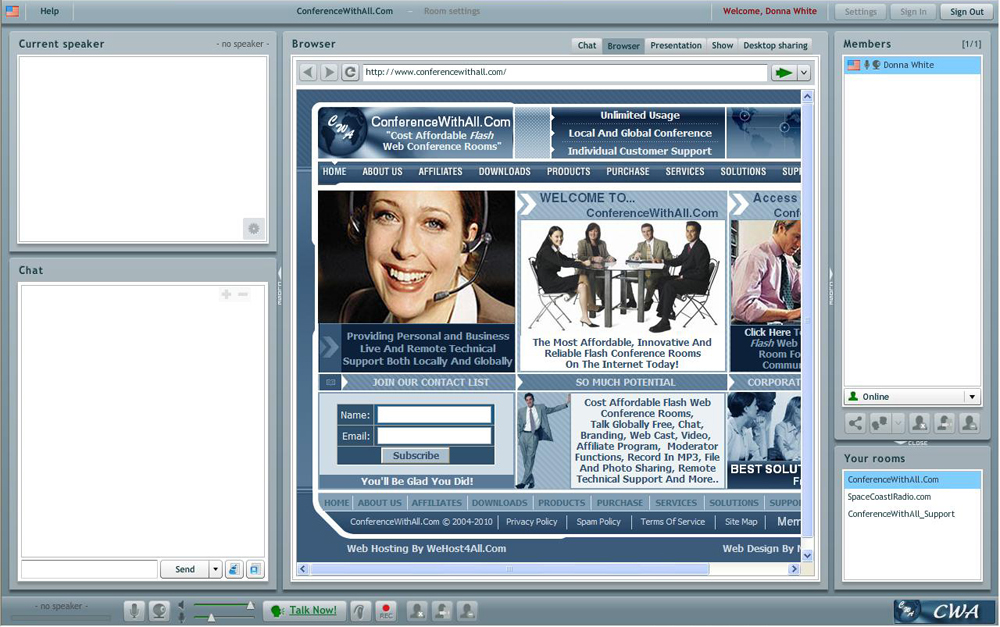Click the bottom toolbar user-with-X icon

pos(417,611)
